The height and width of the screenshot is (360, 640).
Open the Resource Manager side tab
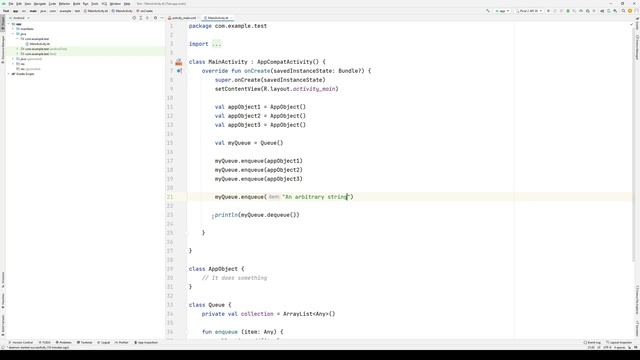click(2, 49)
